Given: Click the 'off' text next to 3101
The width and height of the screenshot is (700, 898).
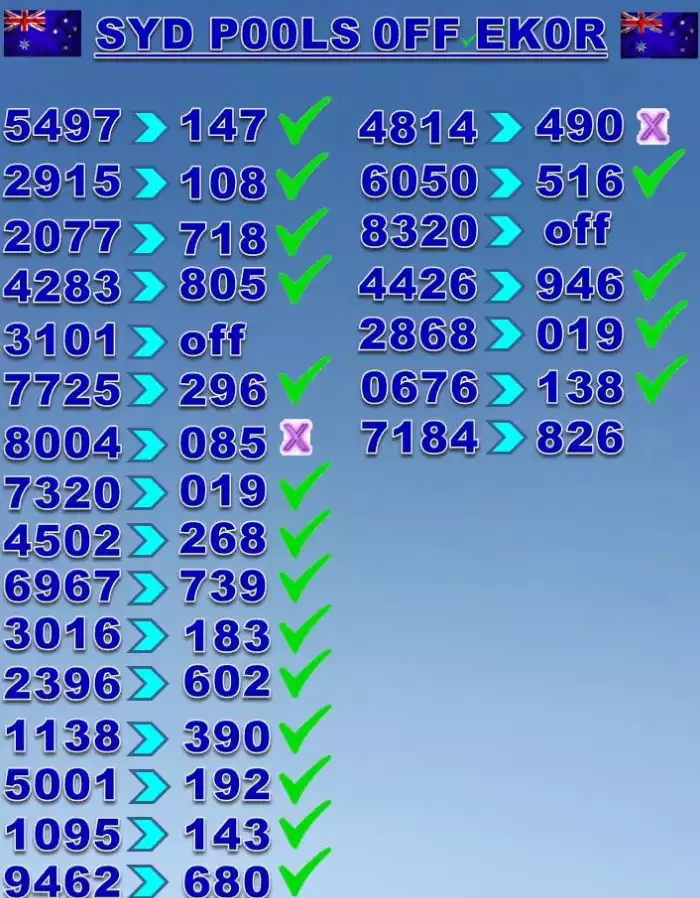Looking at the screenshot, I should click(x=213, y=340).
